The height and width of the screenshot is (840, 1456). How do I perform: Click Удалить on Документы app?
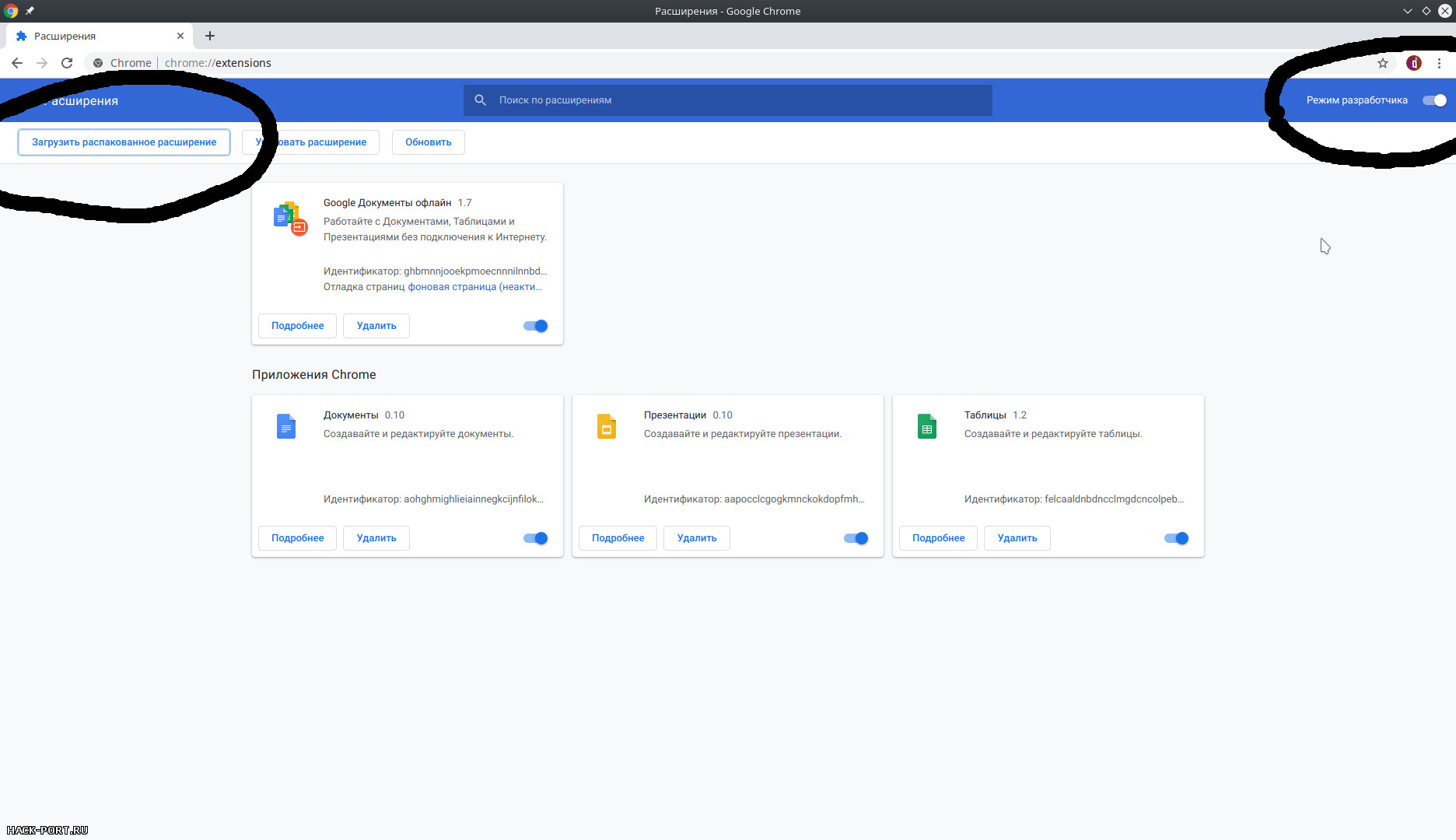(x=376, y=538)
